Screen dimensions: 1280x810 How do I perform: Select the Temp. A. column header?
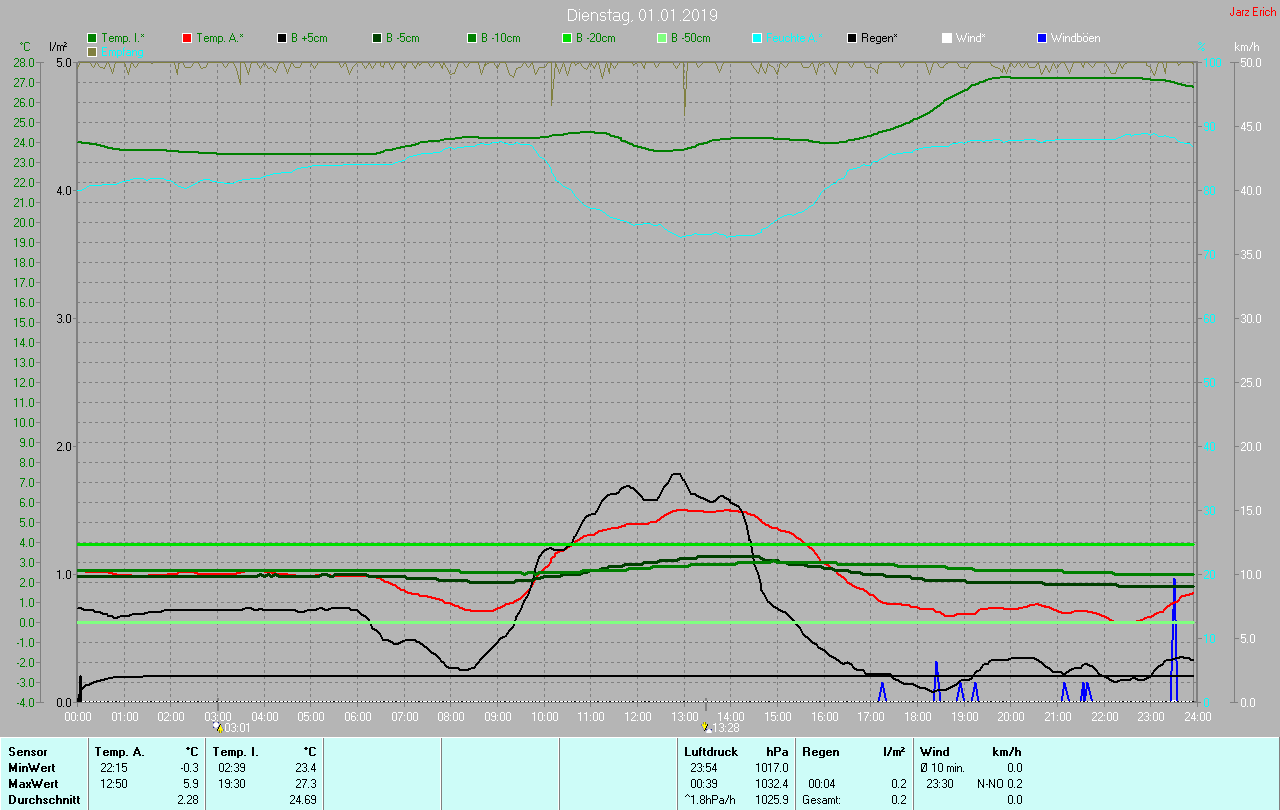point(120,751)
